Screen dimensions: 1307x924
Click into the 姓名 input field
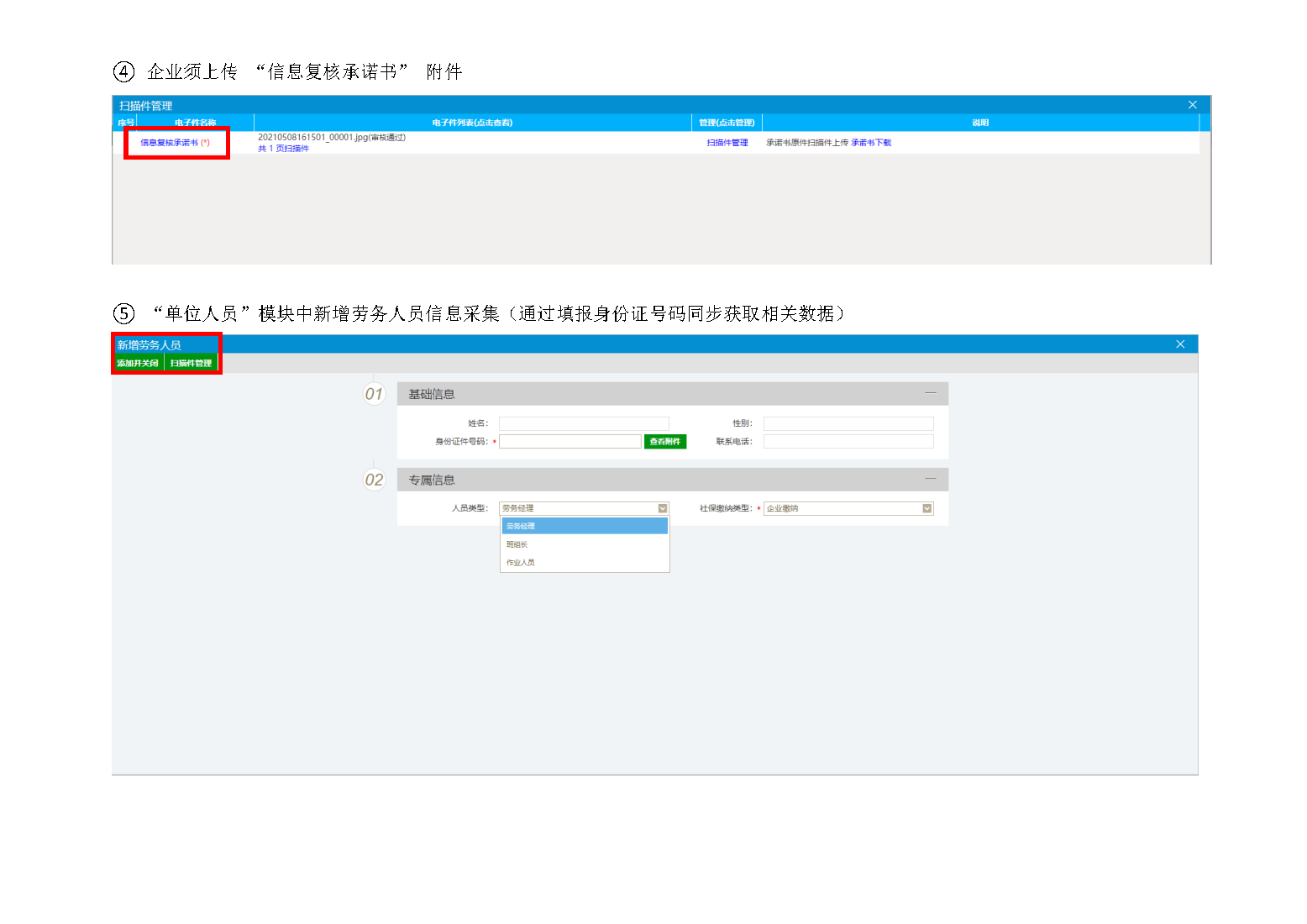pyautogui.click(x=584, y=423)
